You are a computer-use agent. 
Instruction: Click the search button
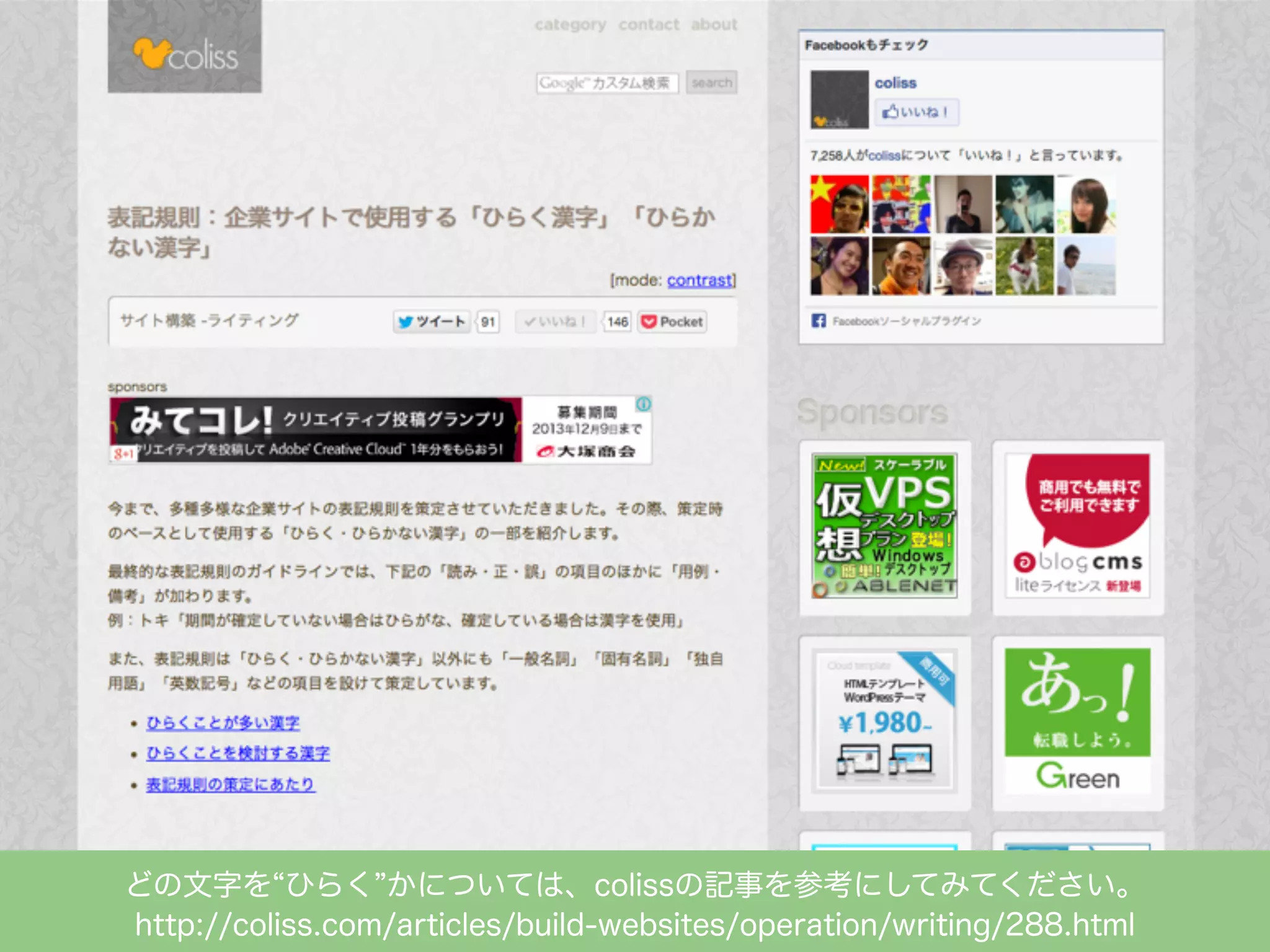tap(711, 83)
